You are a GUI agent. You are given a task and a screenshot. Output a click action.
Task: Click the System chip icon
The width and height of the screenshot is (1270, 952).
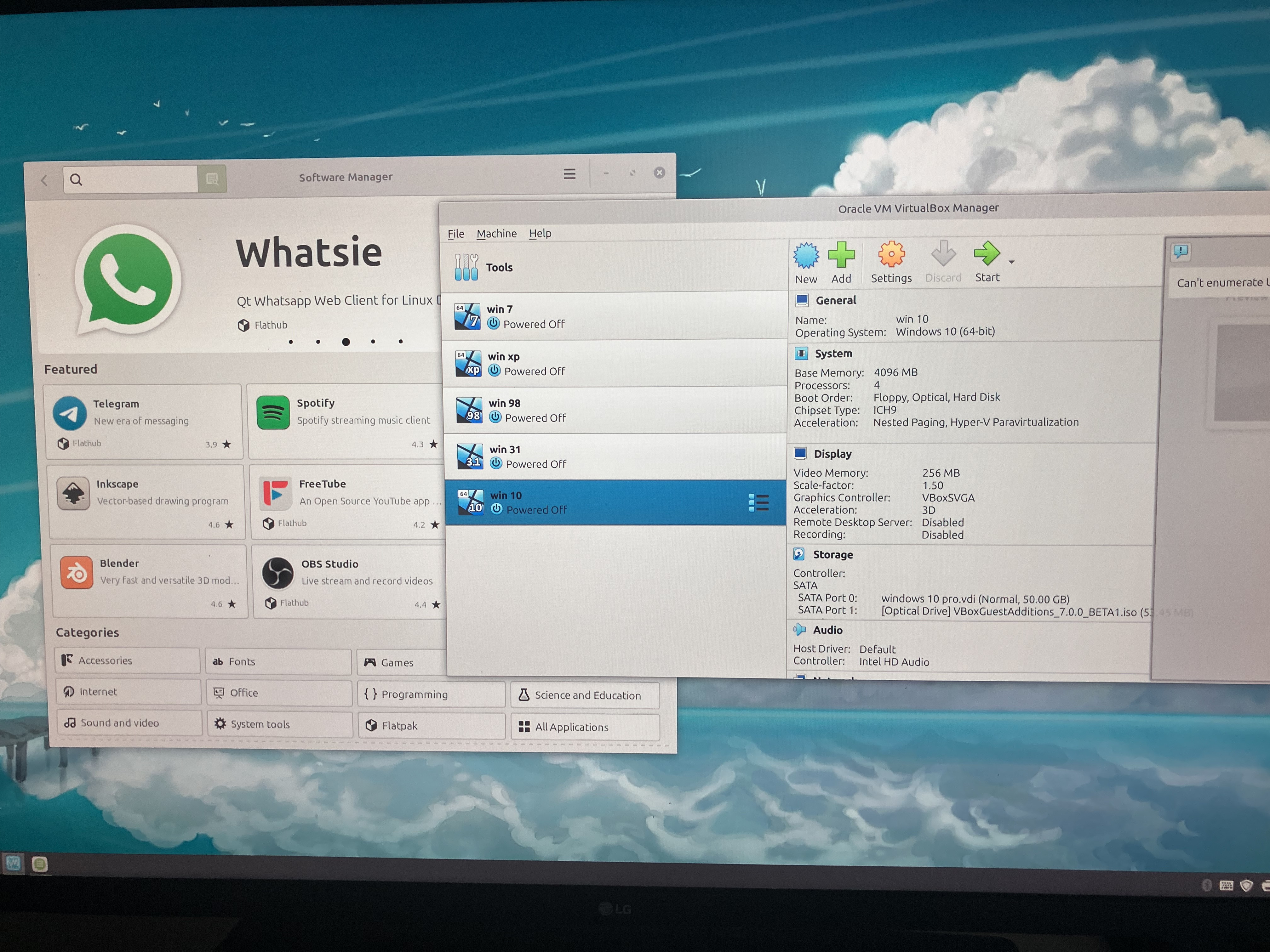802,353
